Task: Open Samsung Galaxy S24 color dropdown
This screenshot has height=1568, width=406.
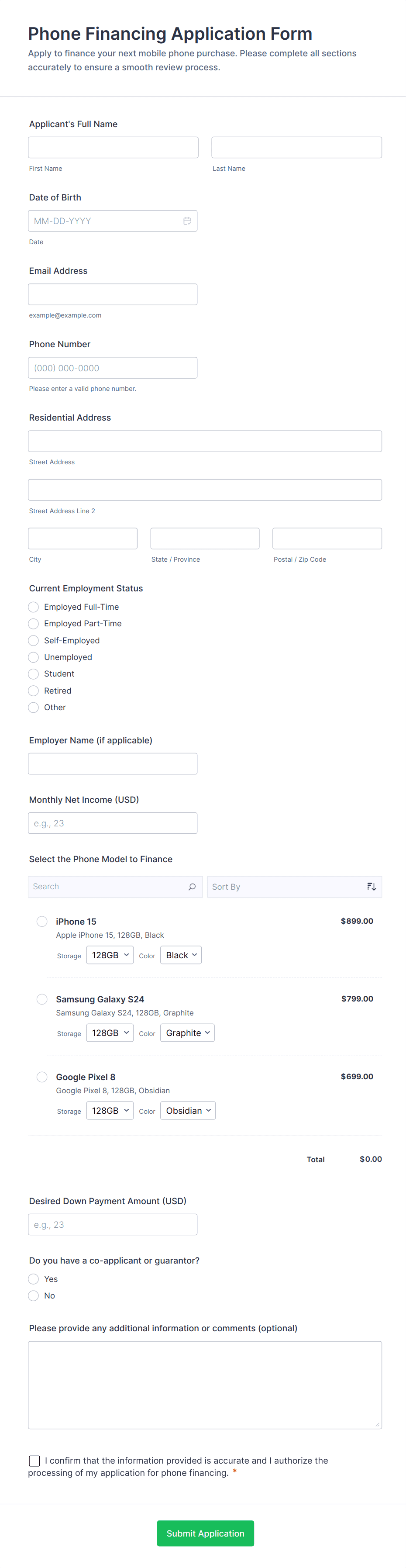Action: coord(187,1033)
